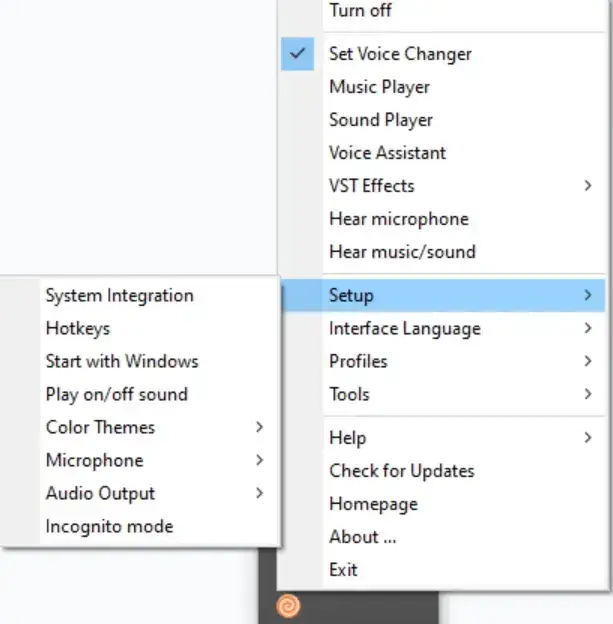613x624 pixels.
Task: Open Music Player
Action: pos(380,87)
